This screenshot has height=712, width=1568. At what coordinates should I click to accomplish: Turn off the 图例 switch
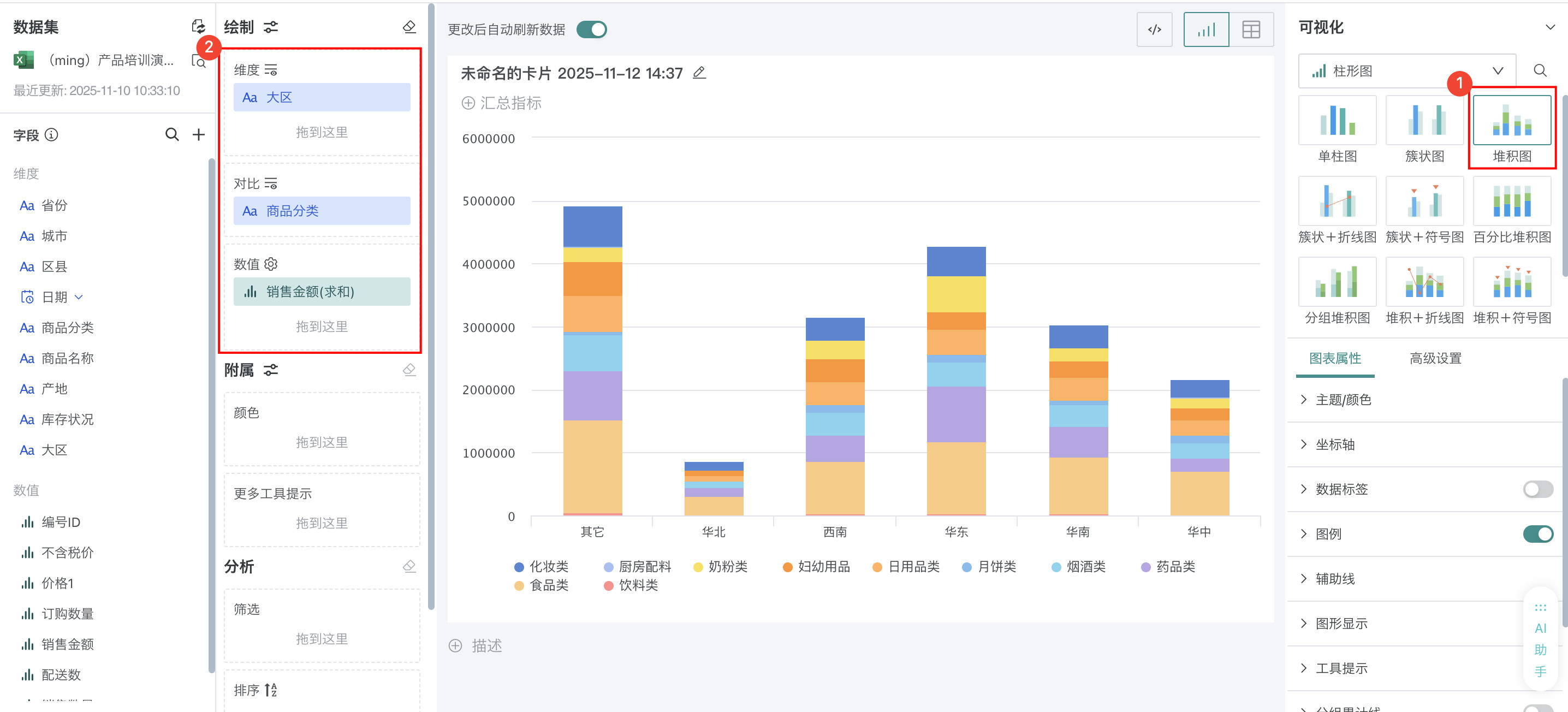(x=1537, y=533)
